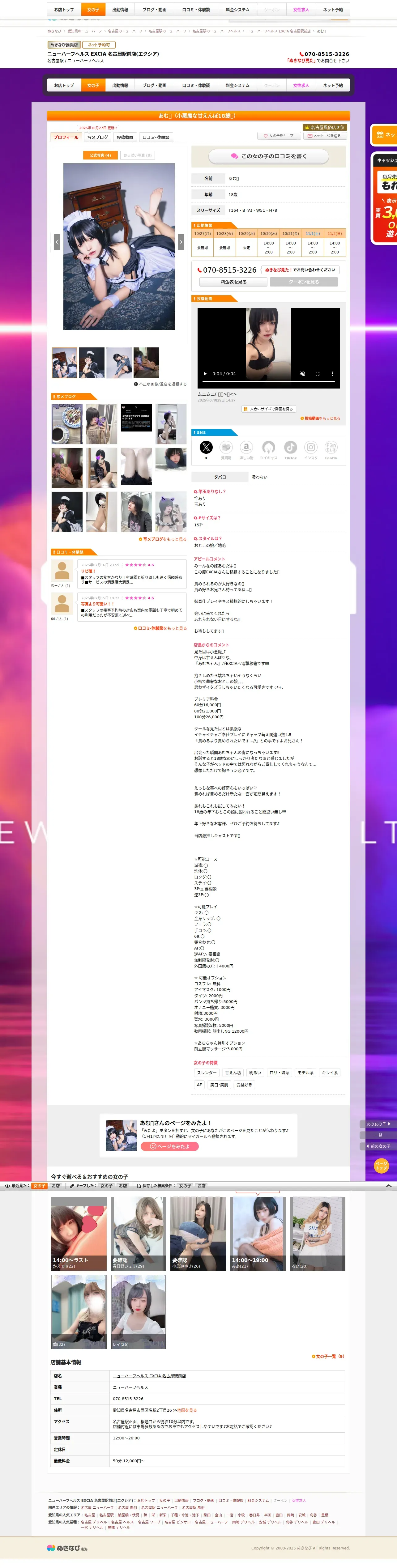Switch to the 口コミ・体験談 tab
This screenshot has height=1568, width=397.
click(x=156, y=138)
